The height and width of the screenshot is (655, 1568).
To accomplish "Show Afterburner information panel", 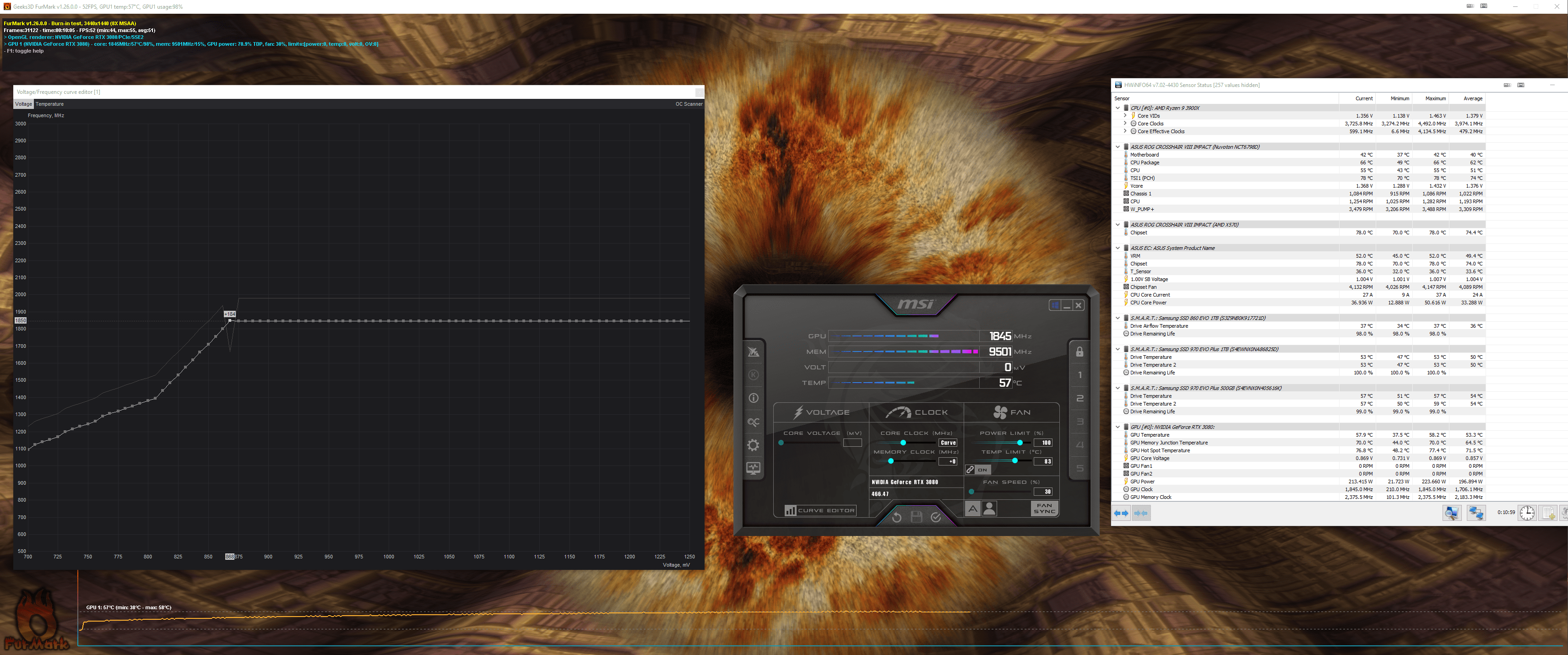I will 754,398.
